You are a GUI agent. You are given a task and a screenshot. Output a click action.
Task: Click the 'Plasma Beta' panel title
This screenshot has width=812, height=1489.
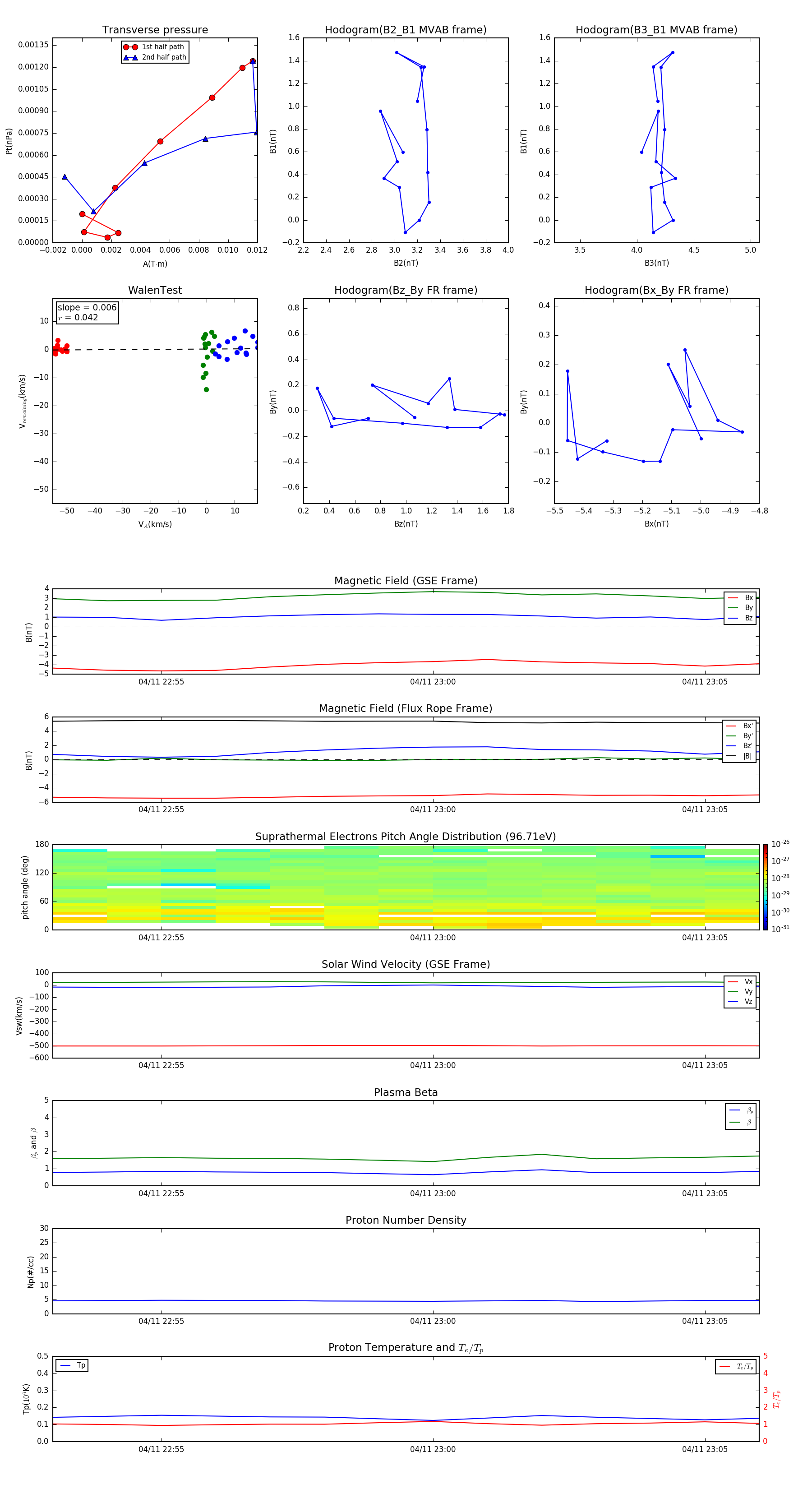tap(406, 1092)
